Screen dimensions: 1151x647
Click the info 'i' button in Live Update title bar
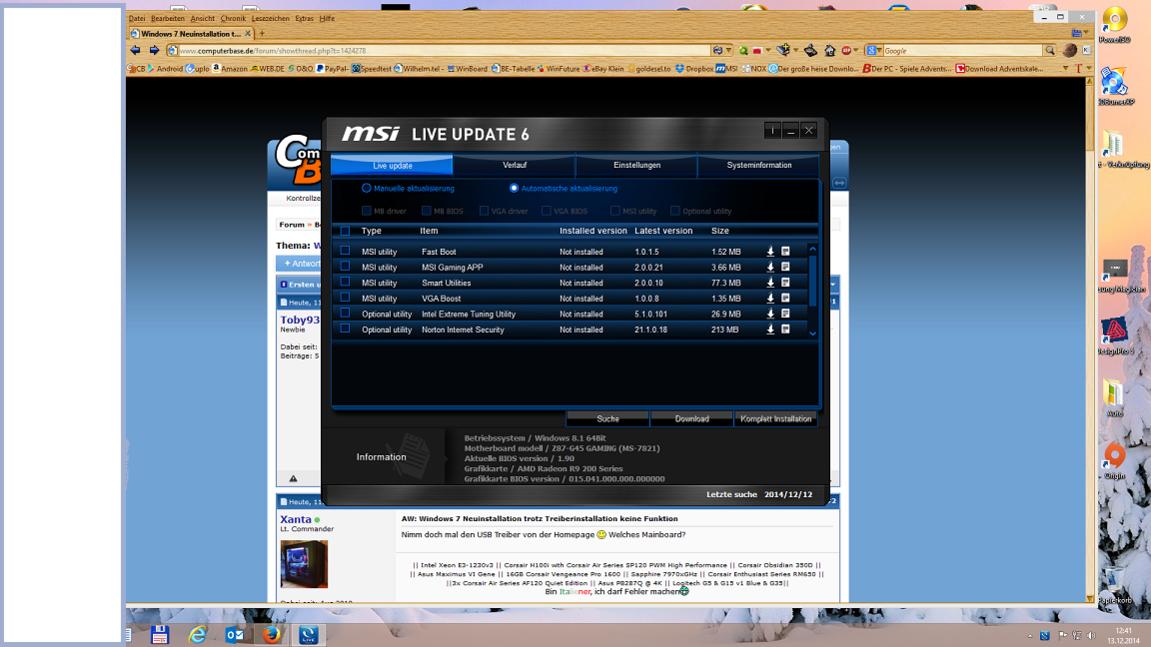(x=771, y=131)
